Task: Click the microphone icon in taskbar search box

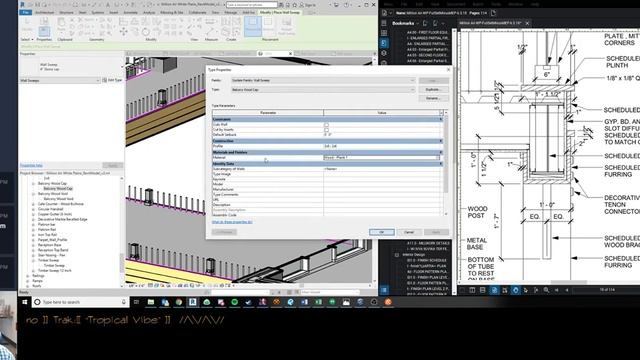Action: (124, 302)
